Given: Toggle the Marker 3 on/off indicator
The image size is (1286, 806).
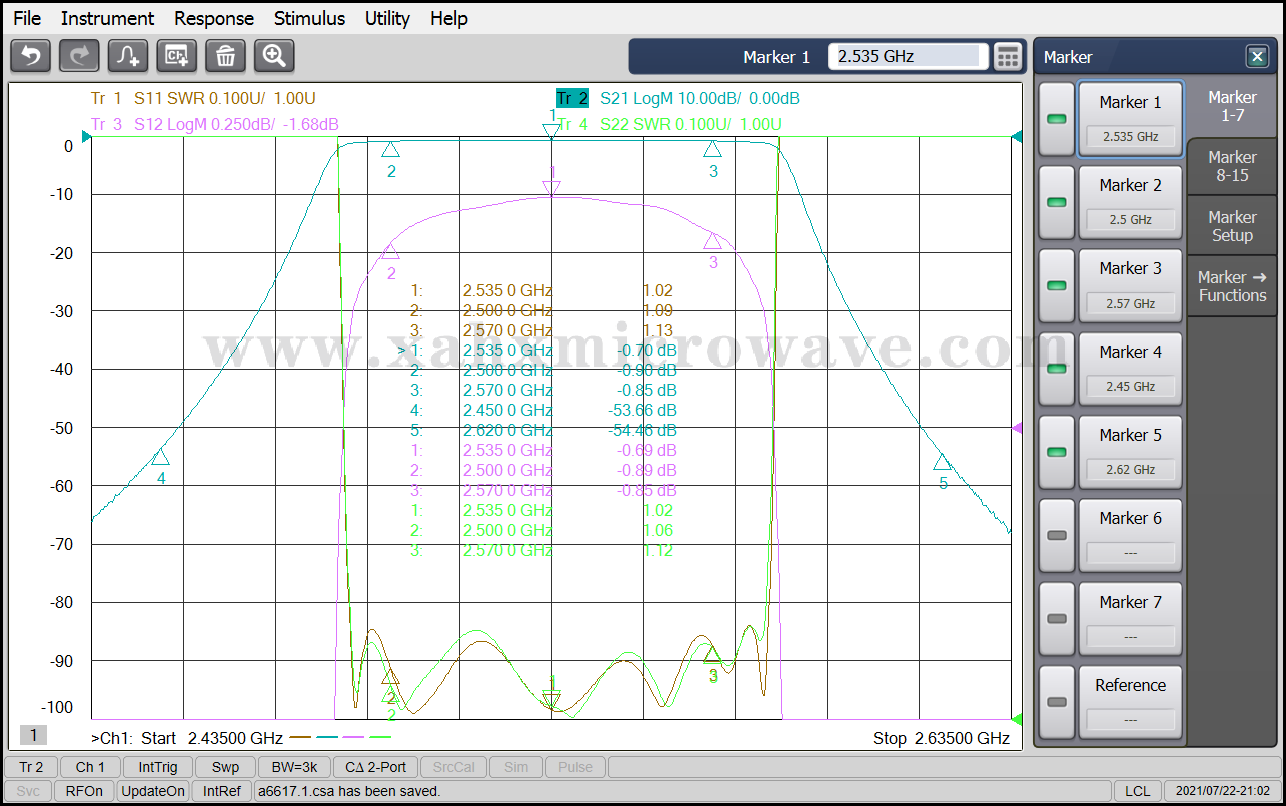Looking at the screenshot, I should [x=1056, y=285].
